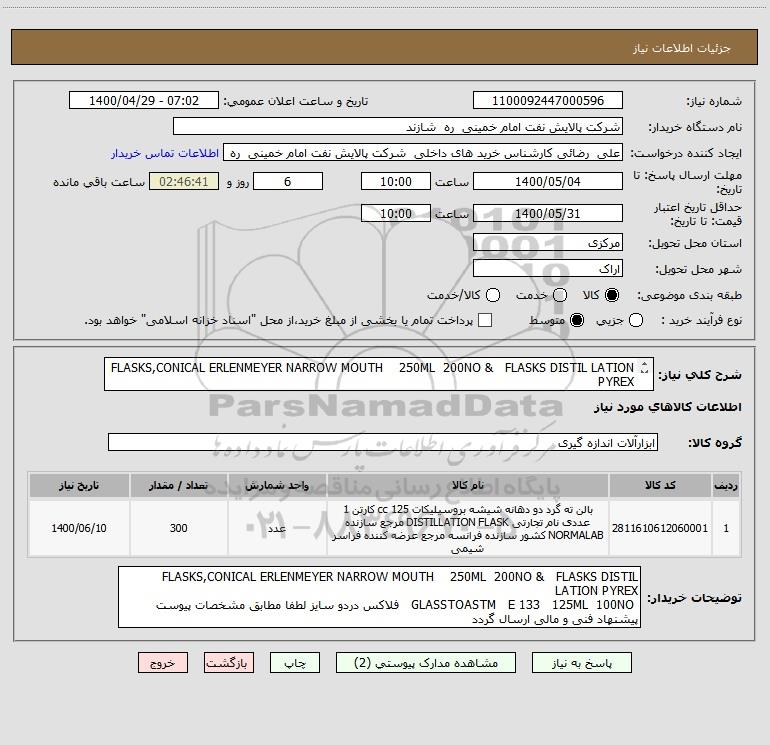Click the 'کد کالا' column header

(x=662, y=486)
